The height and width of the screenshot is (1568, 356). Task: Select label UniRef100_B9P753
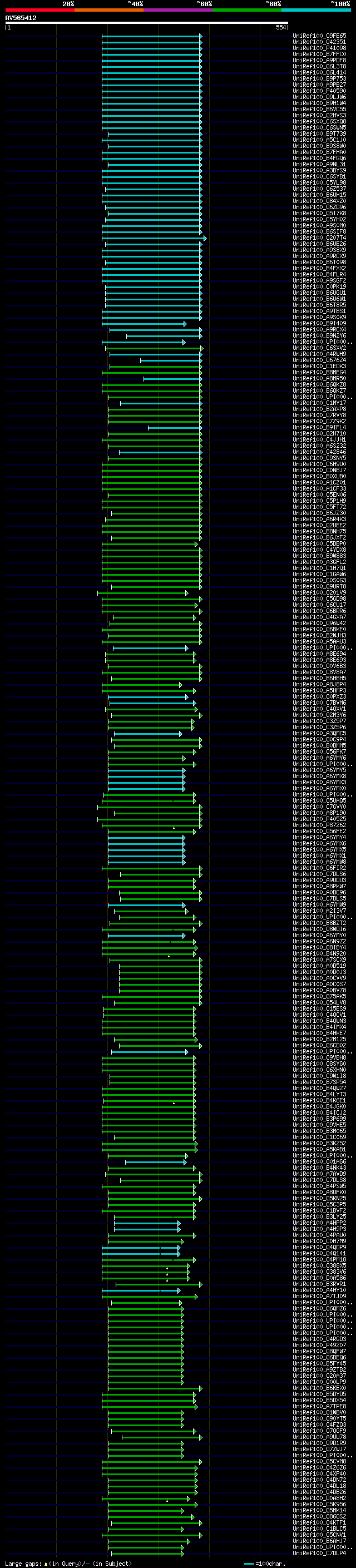pos(319,78)
